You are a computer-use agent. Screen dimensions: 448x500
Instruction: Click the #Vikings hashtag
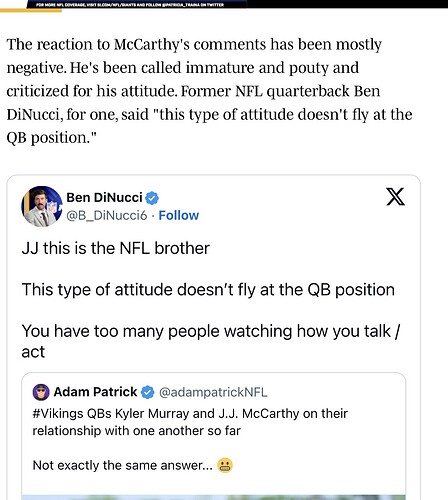[58, 413]
